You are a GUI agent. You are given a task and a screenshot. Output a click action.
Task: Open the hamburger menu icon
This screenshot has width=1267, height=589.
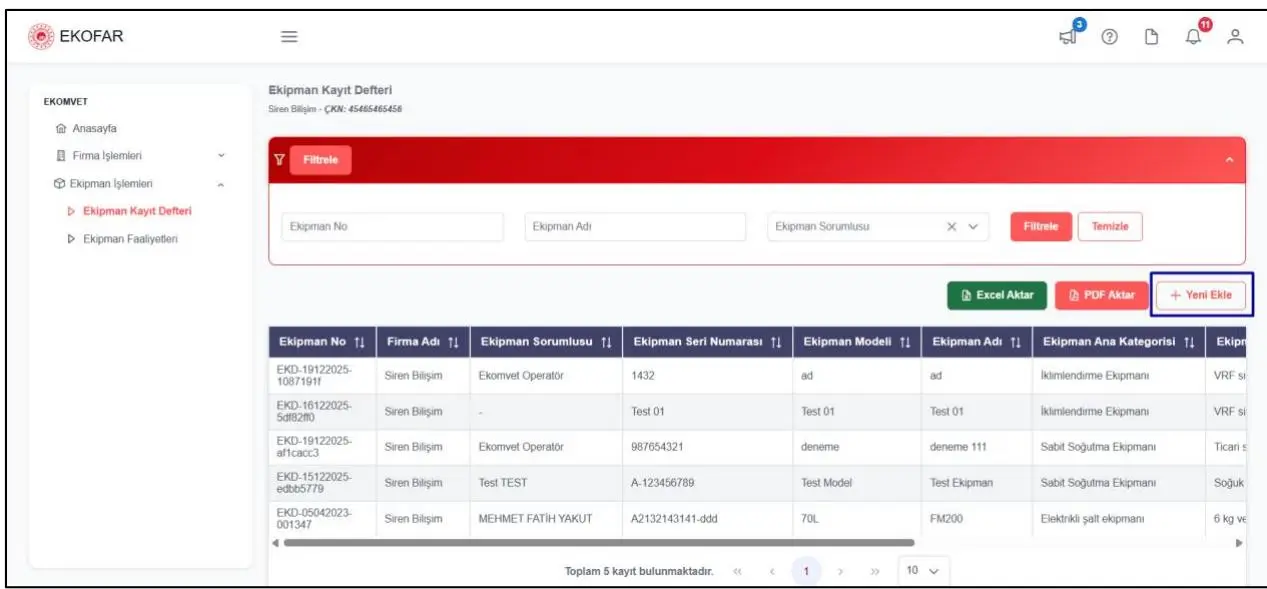tap(288, 37)
